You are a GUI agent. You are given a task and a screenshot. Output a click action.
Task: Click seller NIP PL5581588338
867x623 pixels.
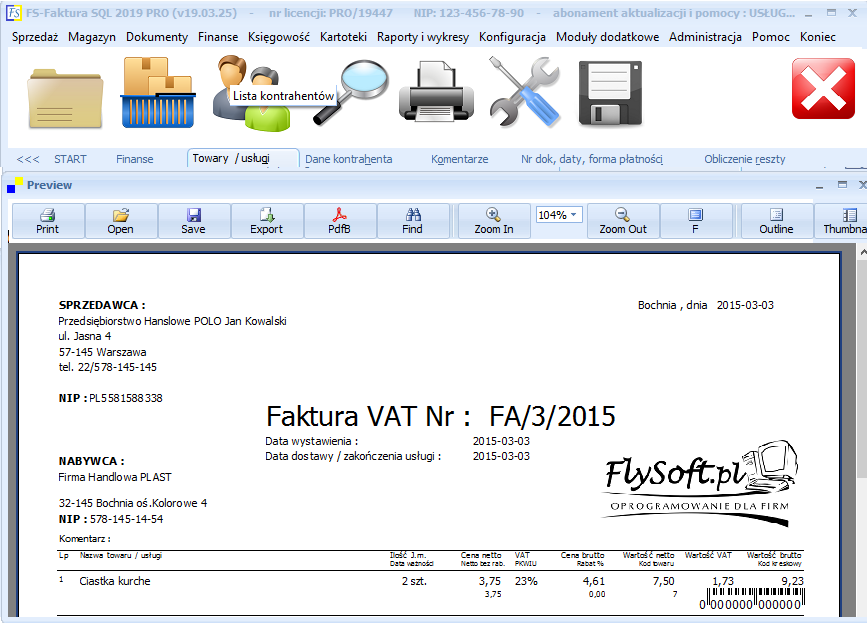[126, 398]
